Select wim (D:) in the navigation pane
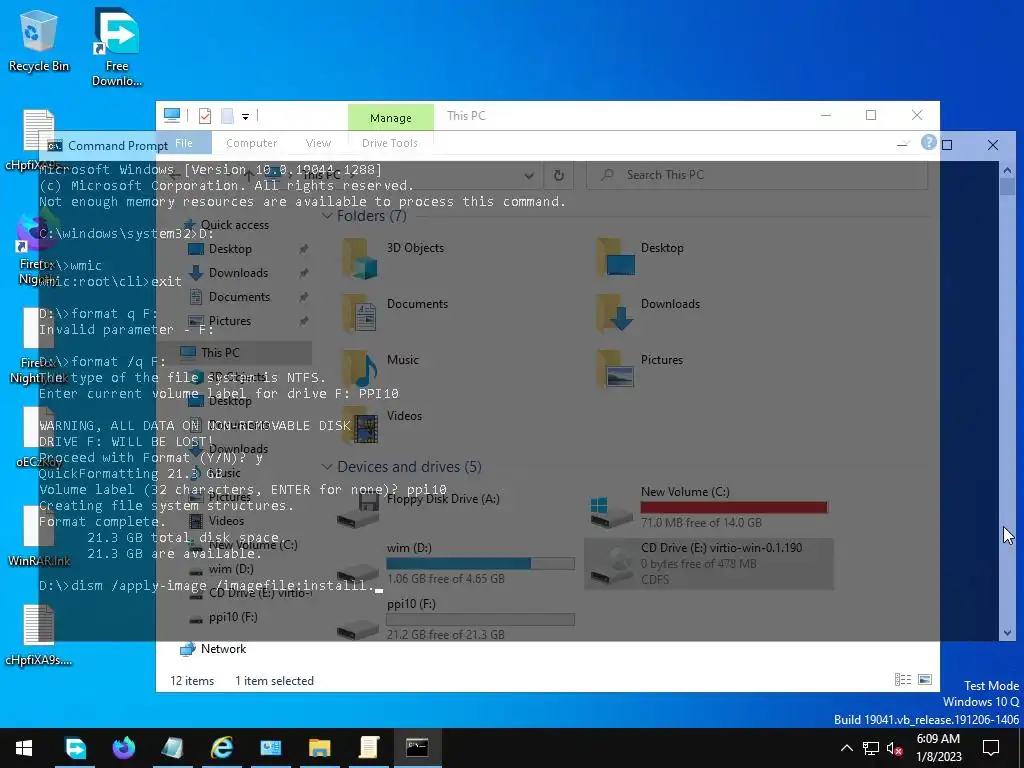The width and height of the screenshot is (1024, 768). pyautogui.click(x=231, y=569)
